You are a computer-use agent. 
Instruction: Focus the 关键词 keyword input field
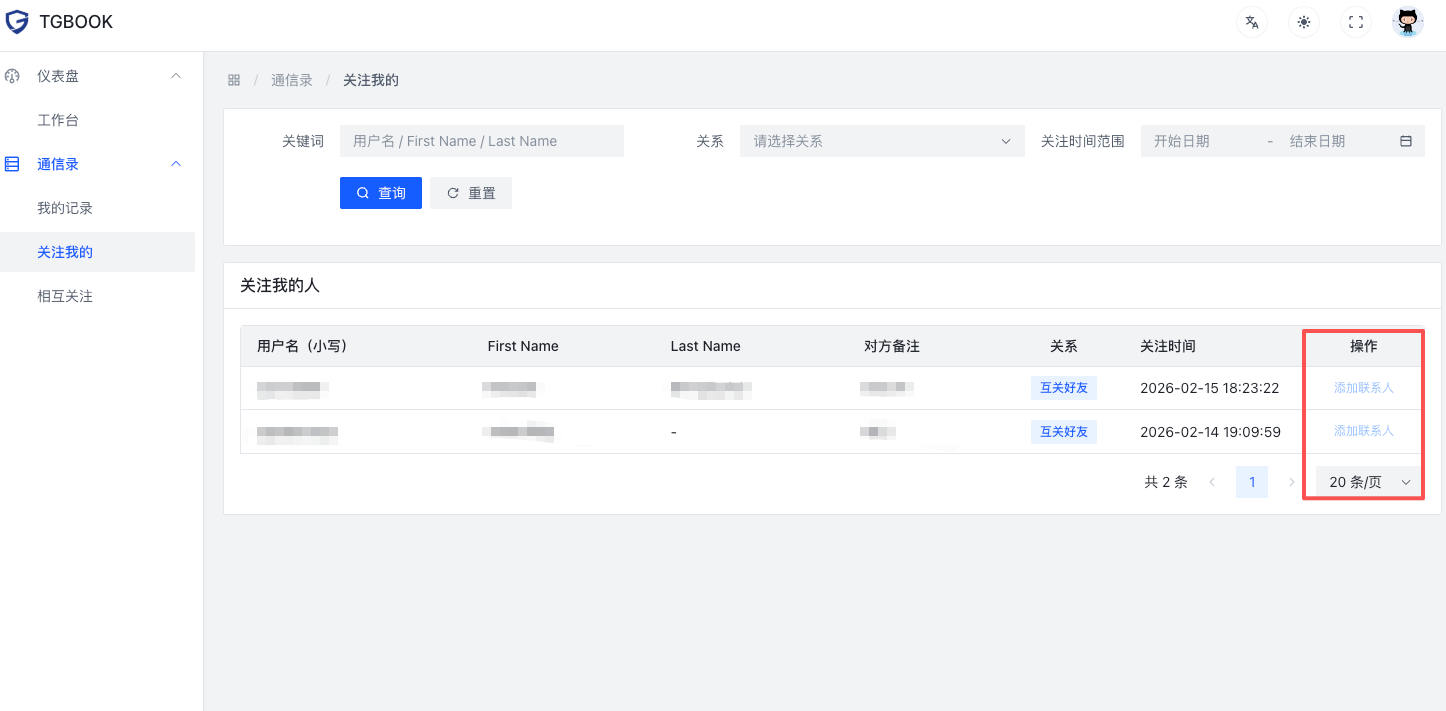click(x=481, y=141)
